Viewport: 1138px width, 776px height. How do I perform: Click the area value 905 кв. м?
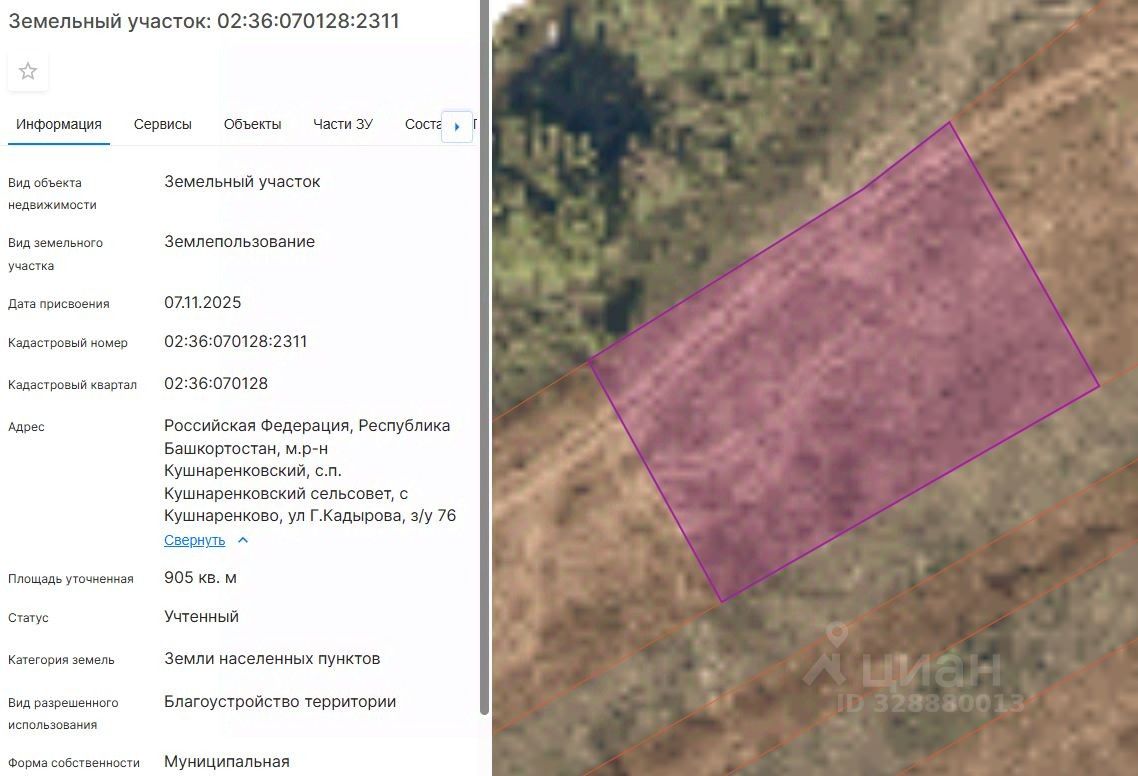[200, 577]
